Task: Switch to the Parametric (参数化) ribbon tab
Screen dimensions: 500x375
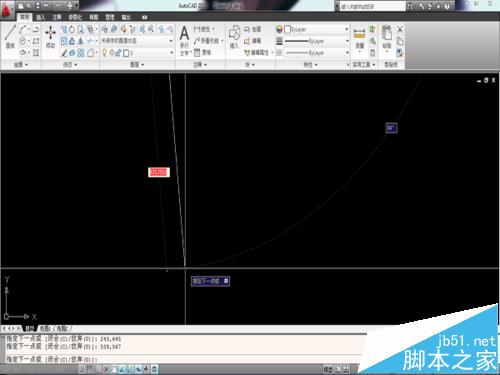Action: coord(75,17)
